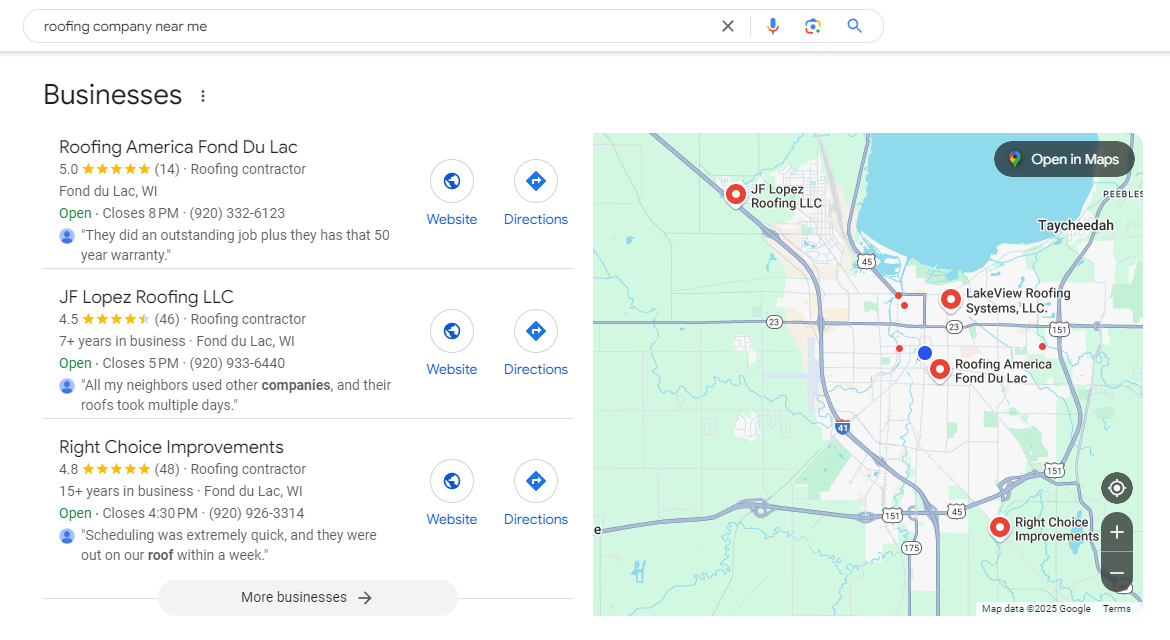Click the phone number (920) 933-6440

pos(237,363)
